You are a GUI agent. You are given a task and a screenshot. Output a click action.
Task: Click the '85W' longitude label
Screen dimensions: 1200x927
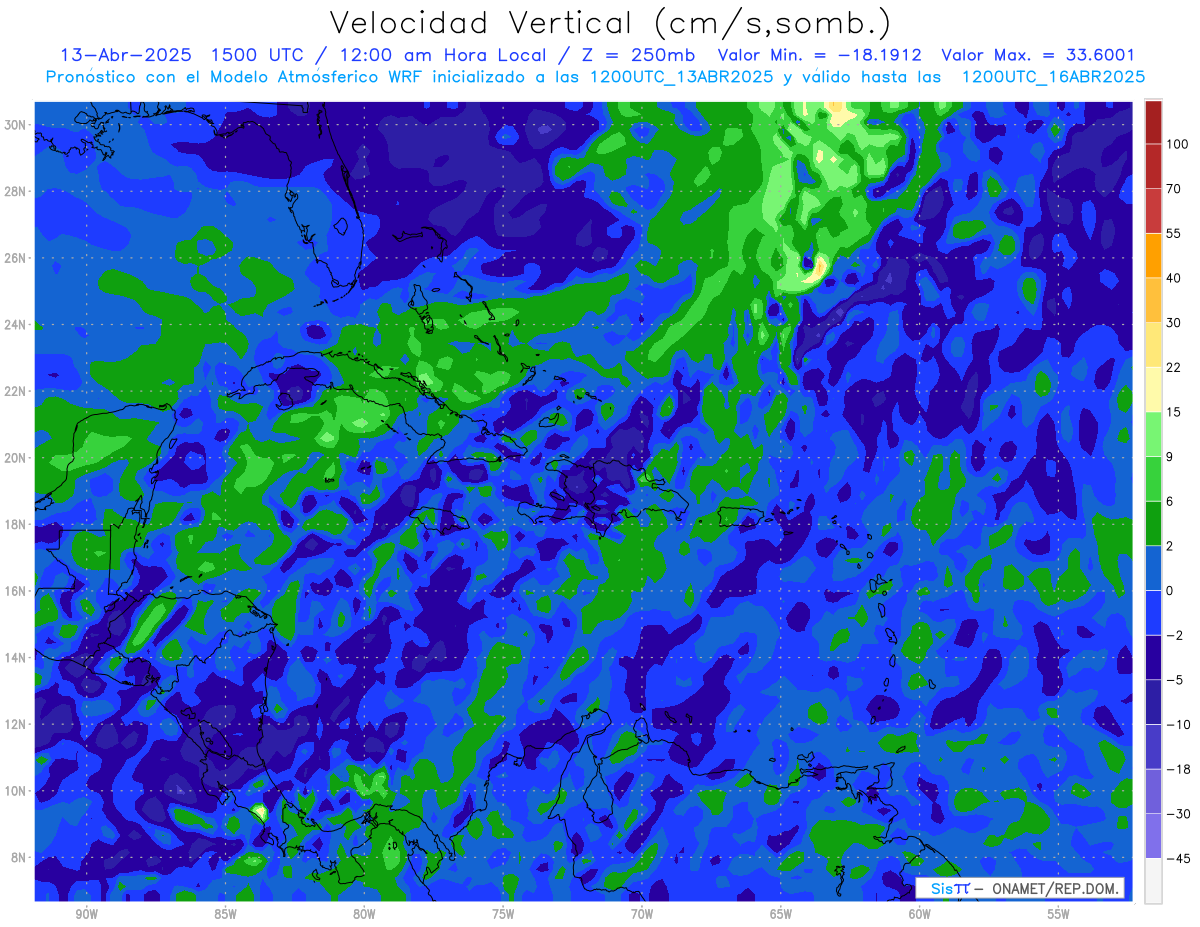(225, 915)
